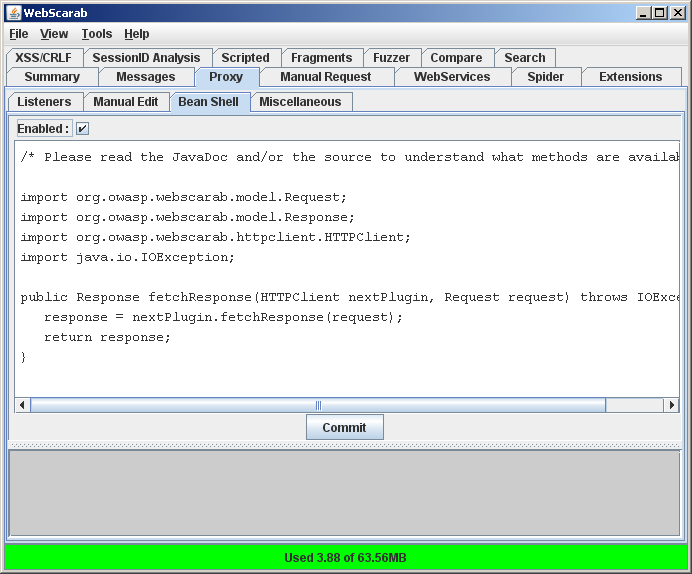Click the horizontal scrollbar thumb in code editor
Screen dimensions: 692x574
coord(318,405)
